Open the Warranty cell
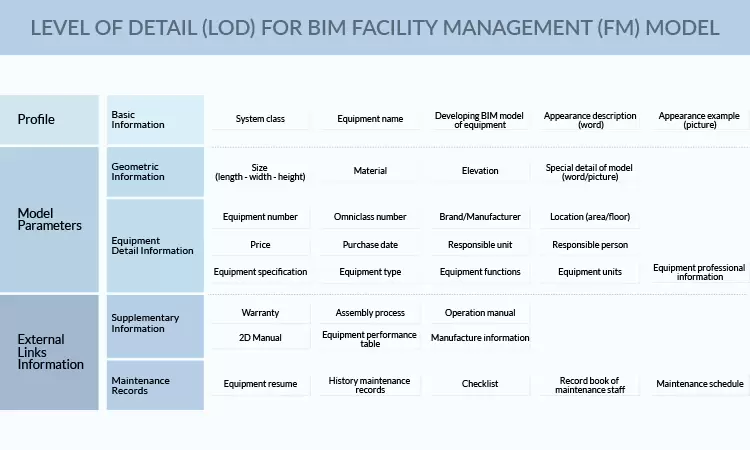Image resolution: width=750 pixels, height=450 pixels. (260, 313)
